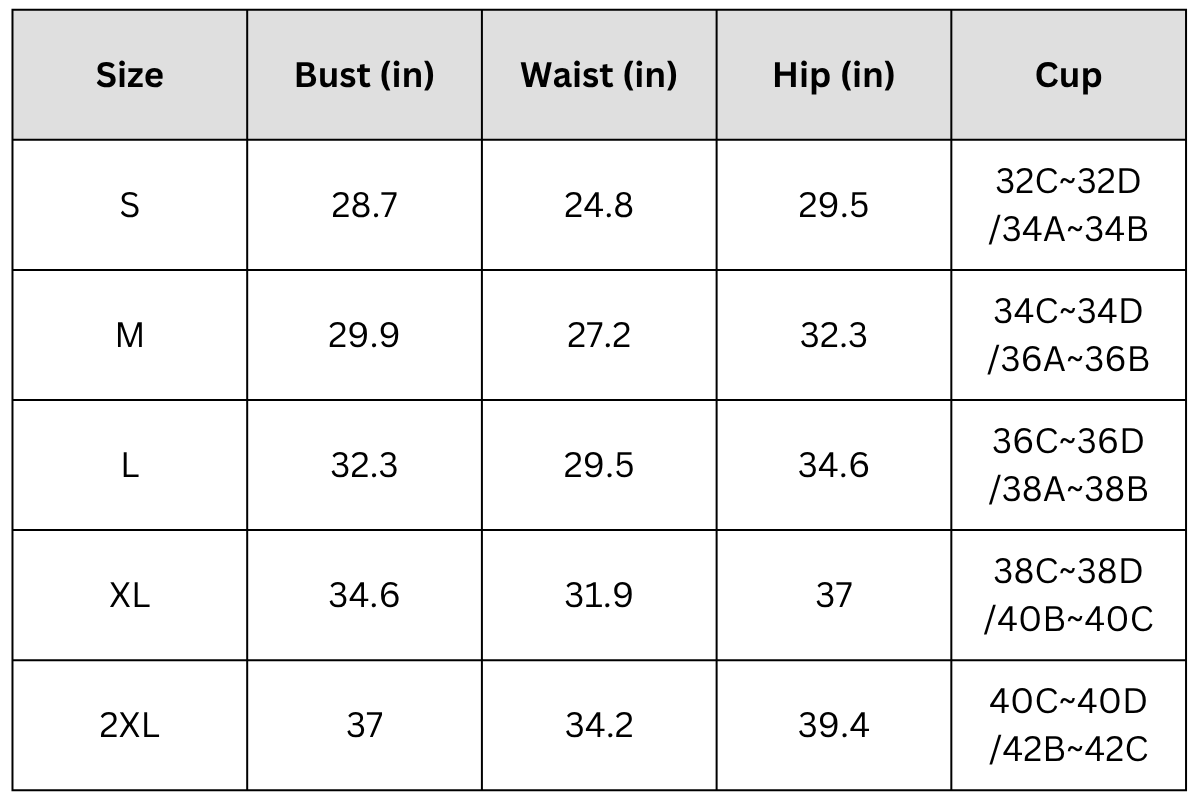Select the 2XL size row label
This screenshot has width=1200, height=800.
130,725
